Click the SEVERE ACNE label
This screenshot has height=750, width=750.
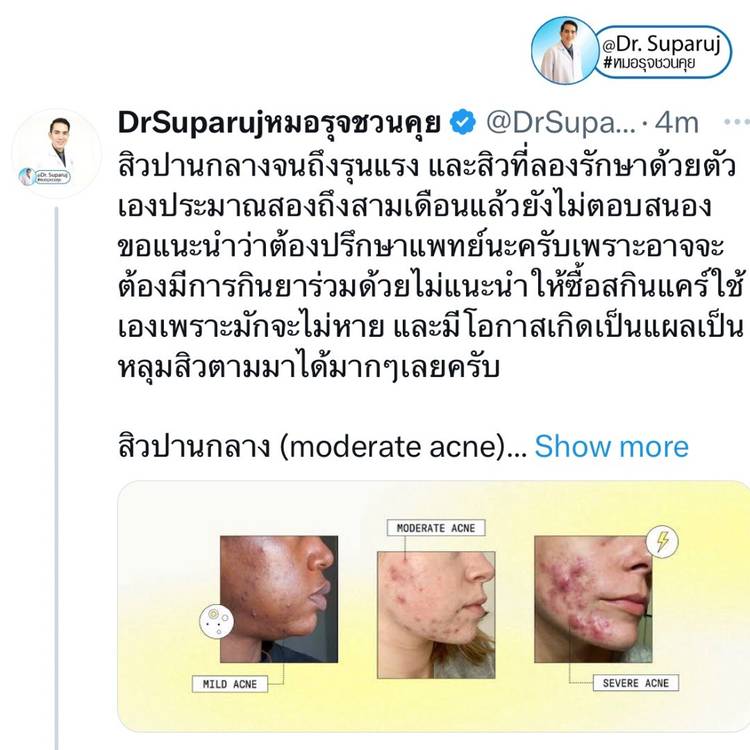click(x=636, y=683)
